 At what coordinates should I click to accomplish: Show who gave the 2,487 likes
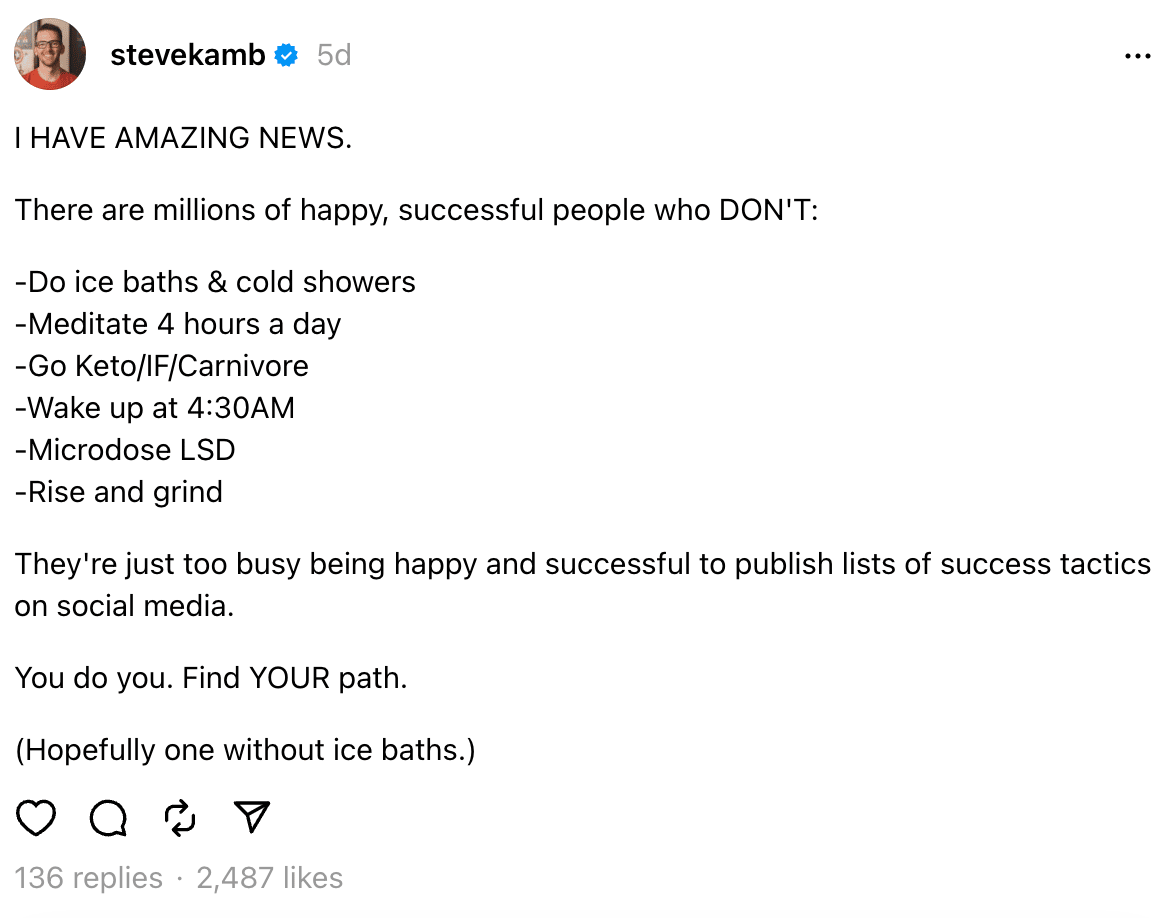click(x=269, y=878)
